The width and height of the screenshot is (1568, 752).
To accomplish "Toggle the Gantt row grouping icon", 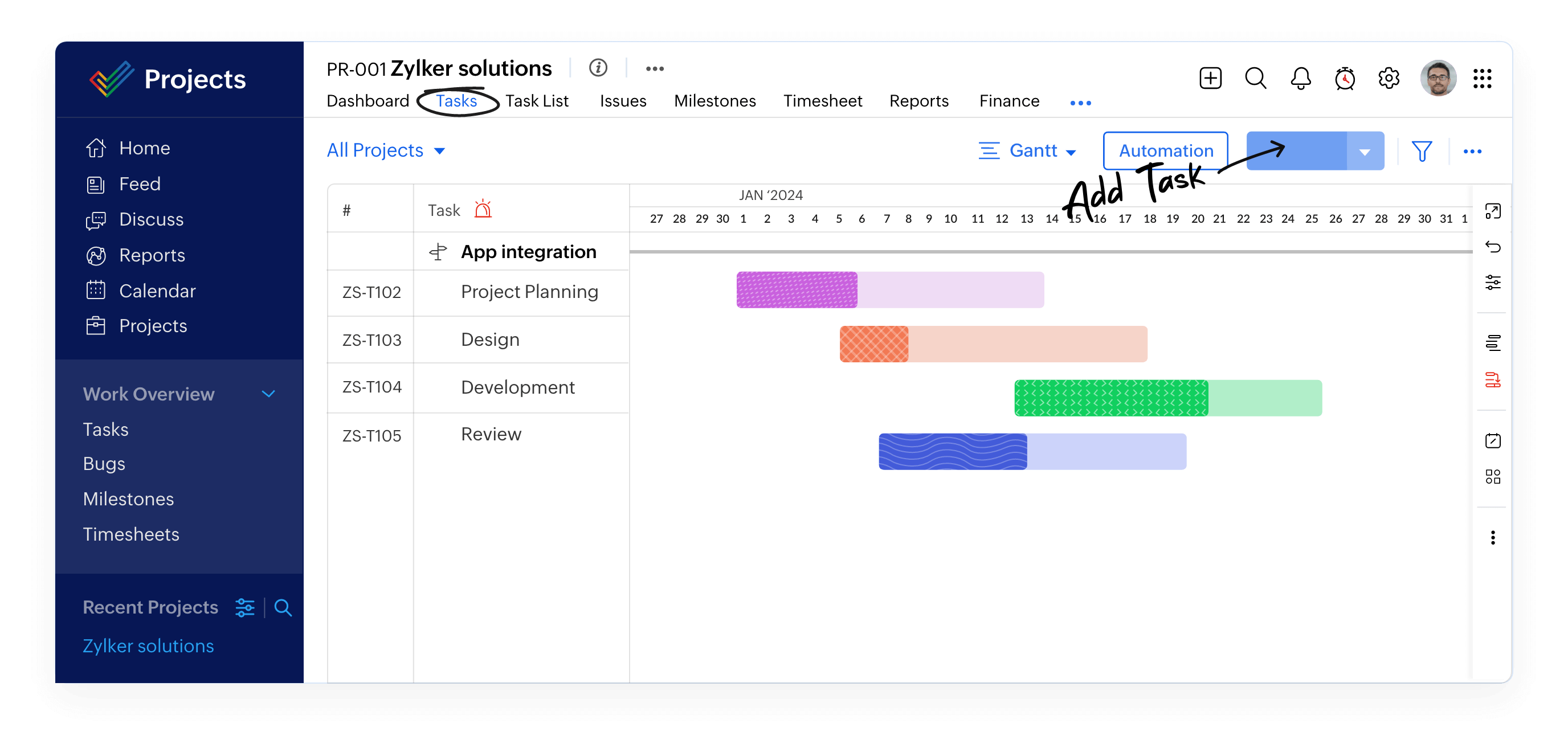I will point(1492,343).
